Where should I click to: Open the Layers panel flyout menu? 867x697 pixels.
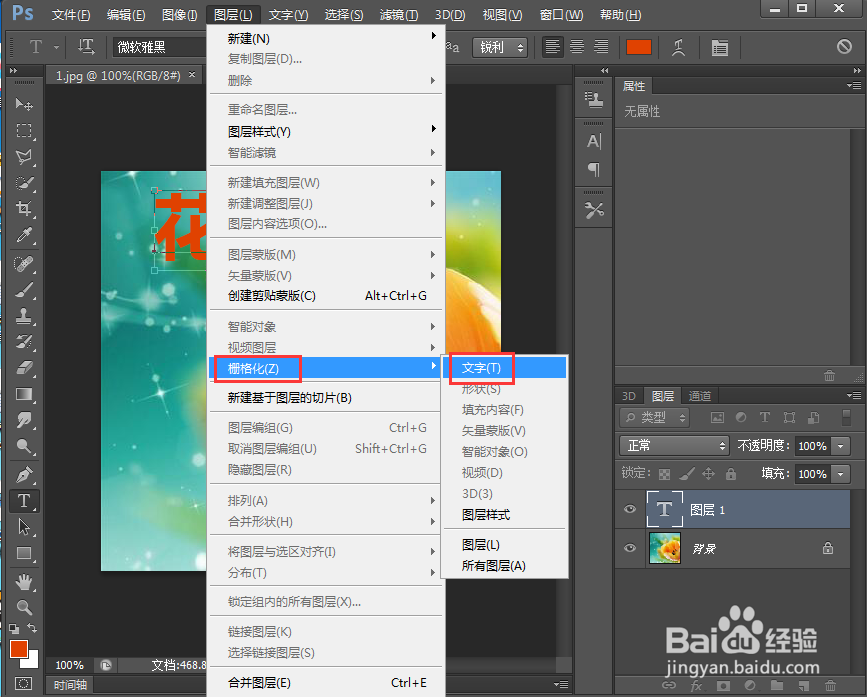[854, 396]
